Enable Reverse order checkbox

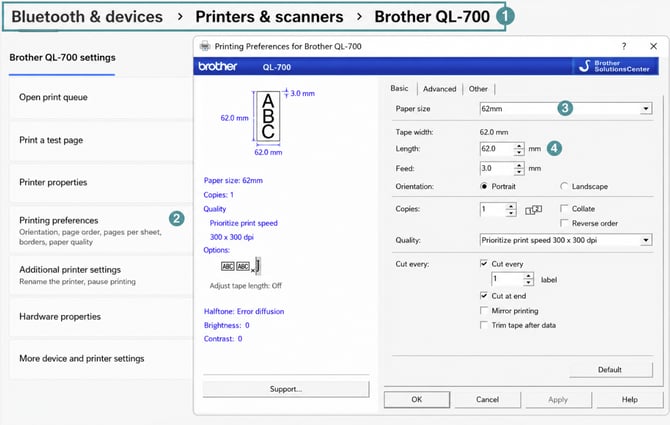[564, 223]
